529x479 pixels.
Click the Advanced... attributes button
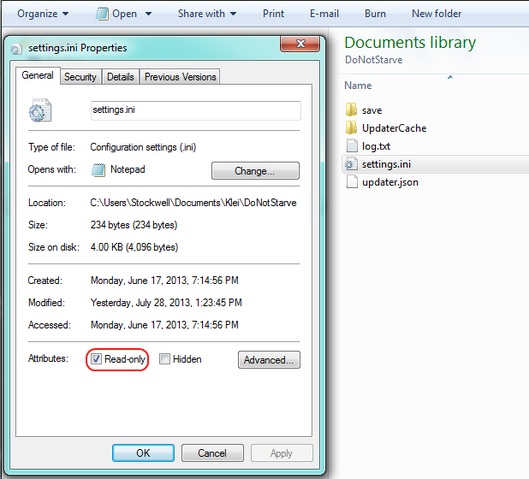[269, 360]
